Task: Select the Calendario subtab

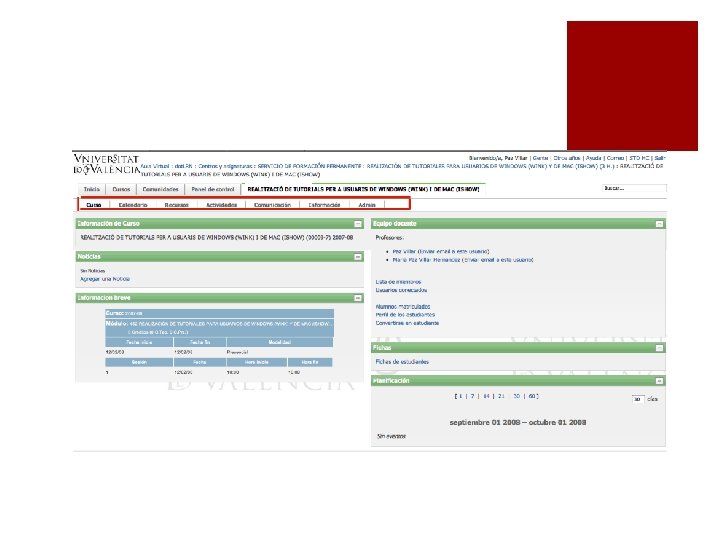Action: tap(133, 205)
